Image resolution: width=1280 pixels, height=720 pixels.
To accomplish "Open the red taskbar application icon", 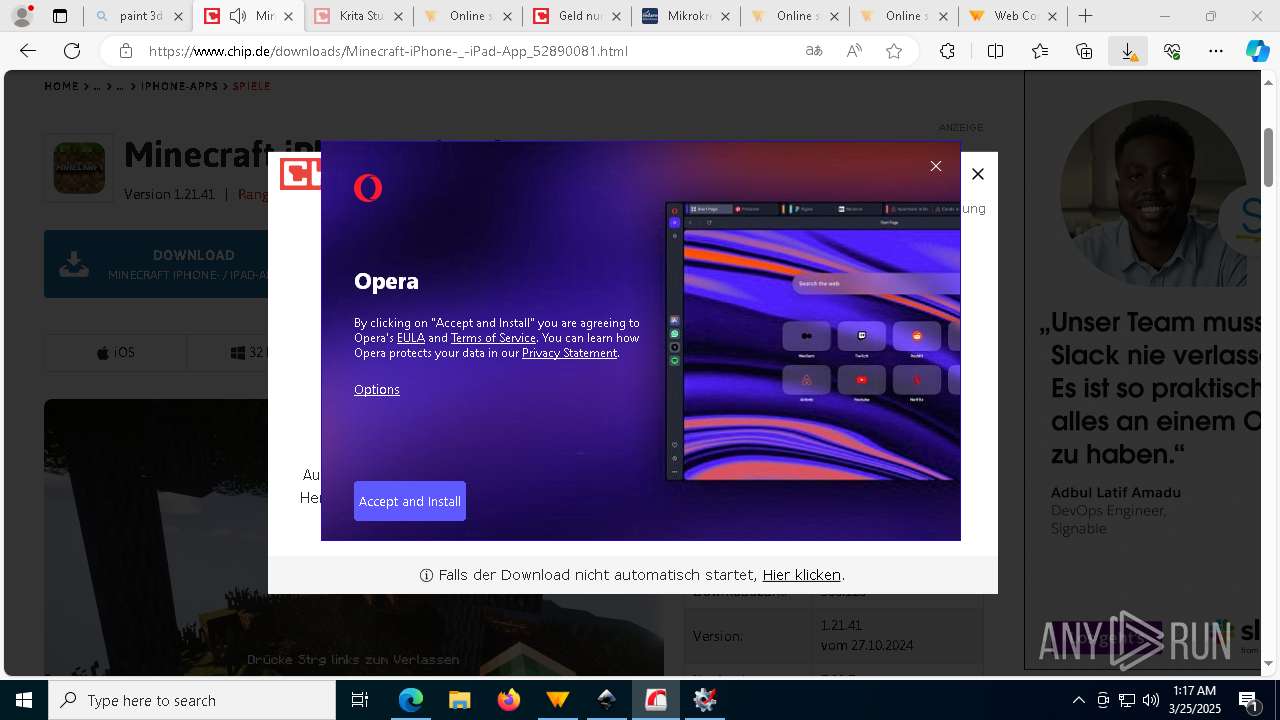I will [x=655, y=700].
